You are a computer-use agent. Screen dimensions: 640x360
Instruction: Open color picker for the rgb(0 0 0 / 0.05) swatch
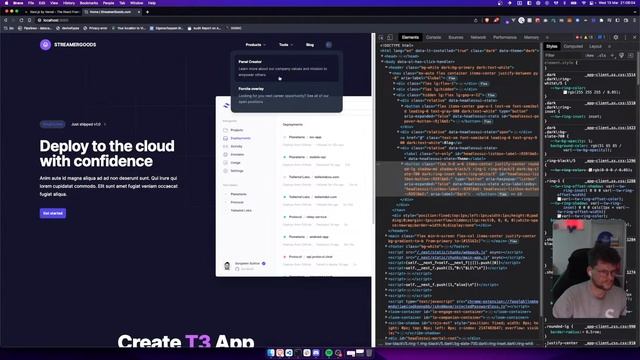[x=590, y=170]
